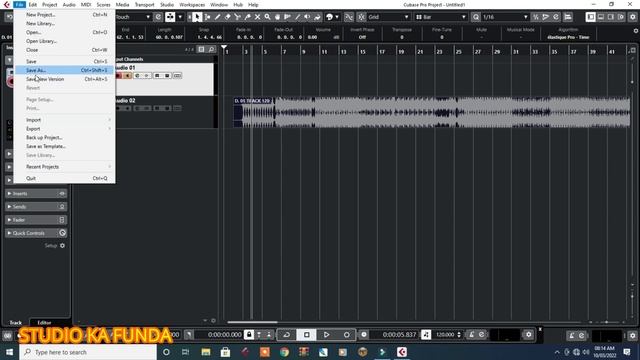640x360 pixels.
Task: Click the transport Record button
Action: coord(347,335)
